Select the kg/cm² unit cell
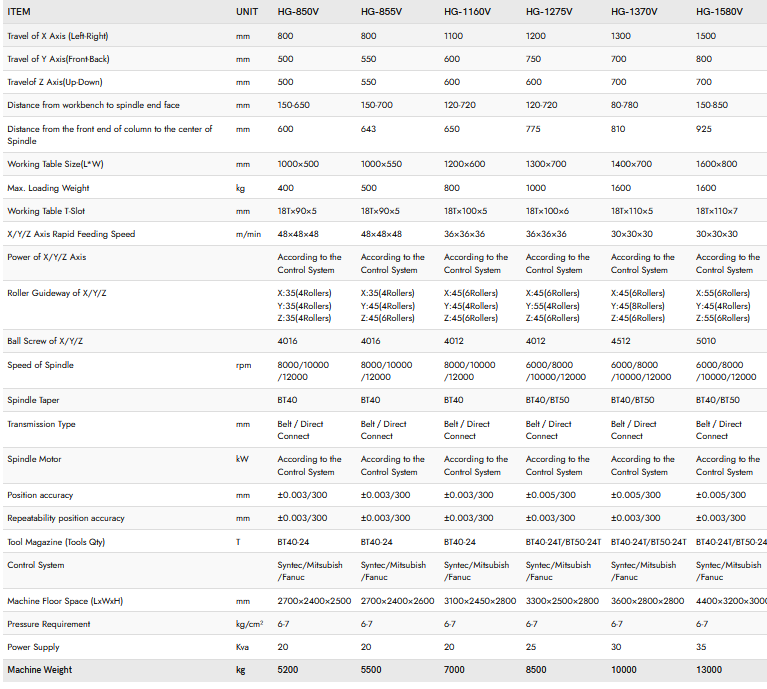This screenshot has height=689, width=767. point(249,624)
